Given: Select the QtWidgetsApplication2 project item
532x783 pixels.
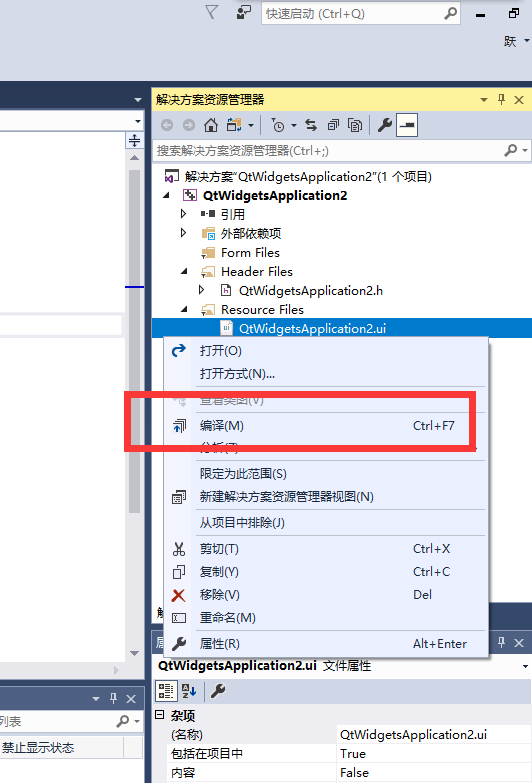Looking at the screenshot, I should (275, 196).
